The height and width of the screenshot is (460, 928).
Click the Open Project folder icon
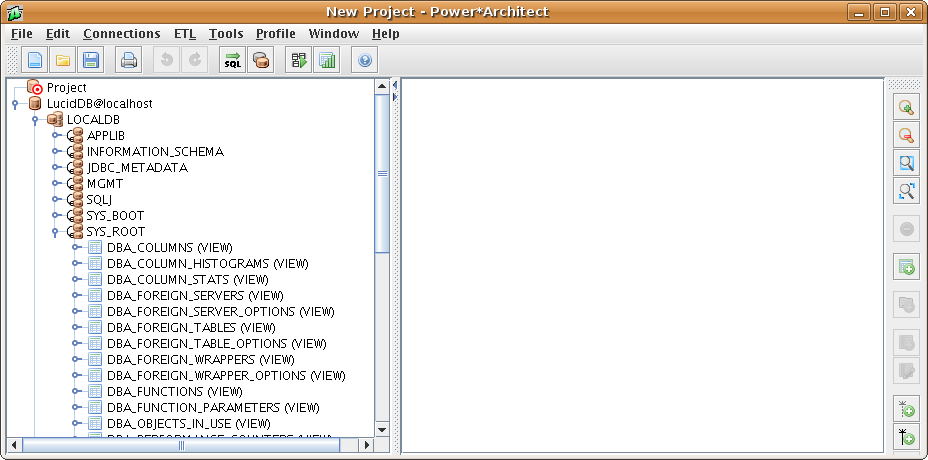click(63, 60)
